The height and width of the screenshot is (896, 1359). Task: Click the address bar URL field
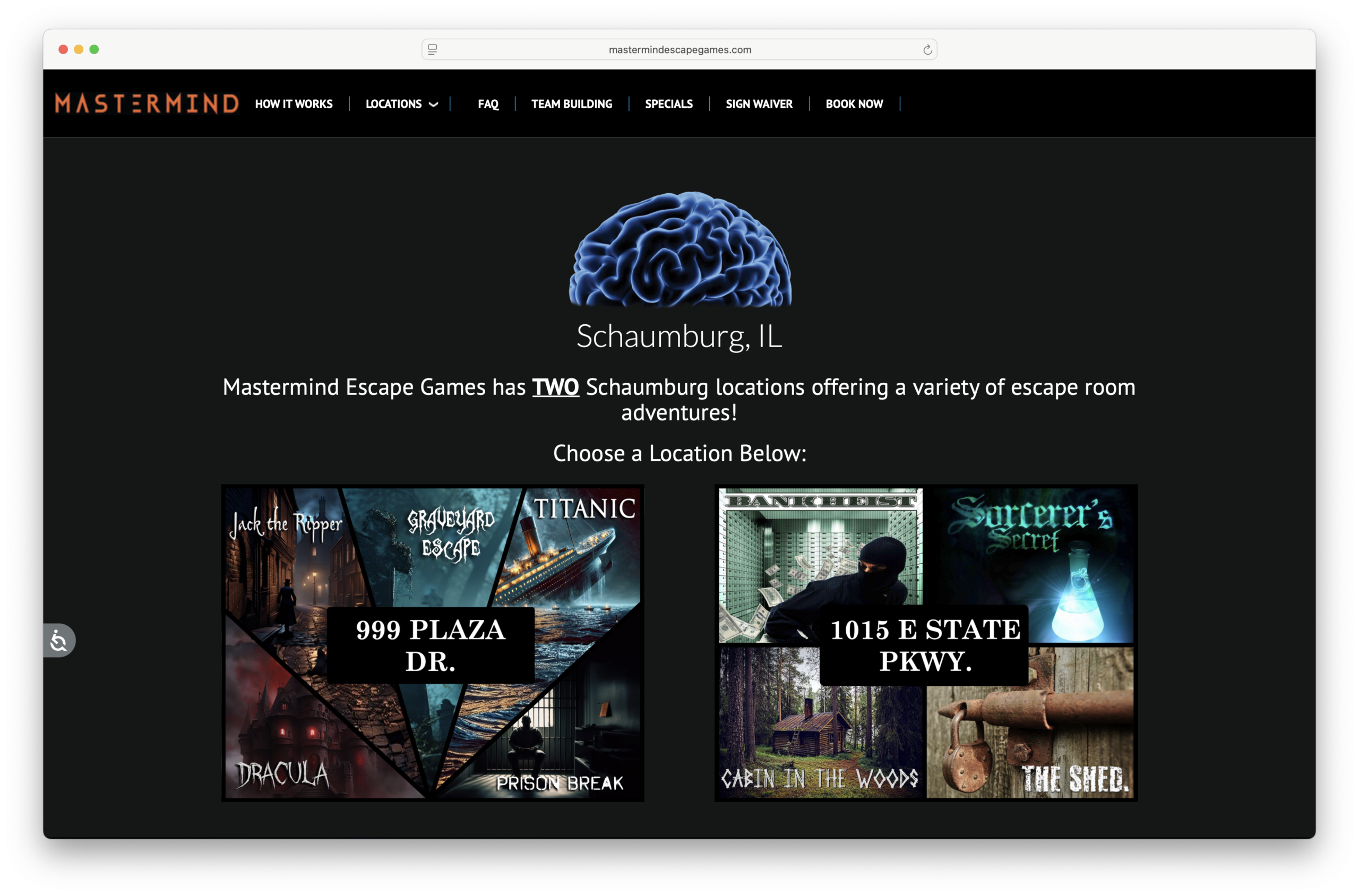pyautogui.click(x=680, y=49)
